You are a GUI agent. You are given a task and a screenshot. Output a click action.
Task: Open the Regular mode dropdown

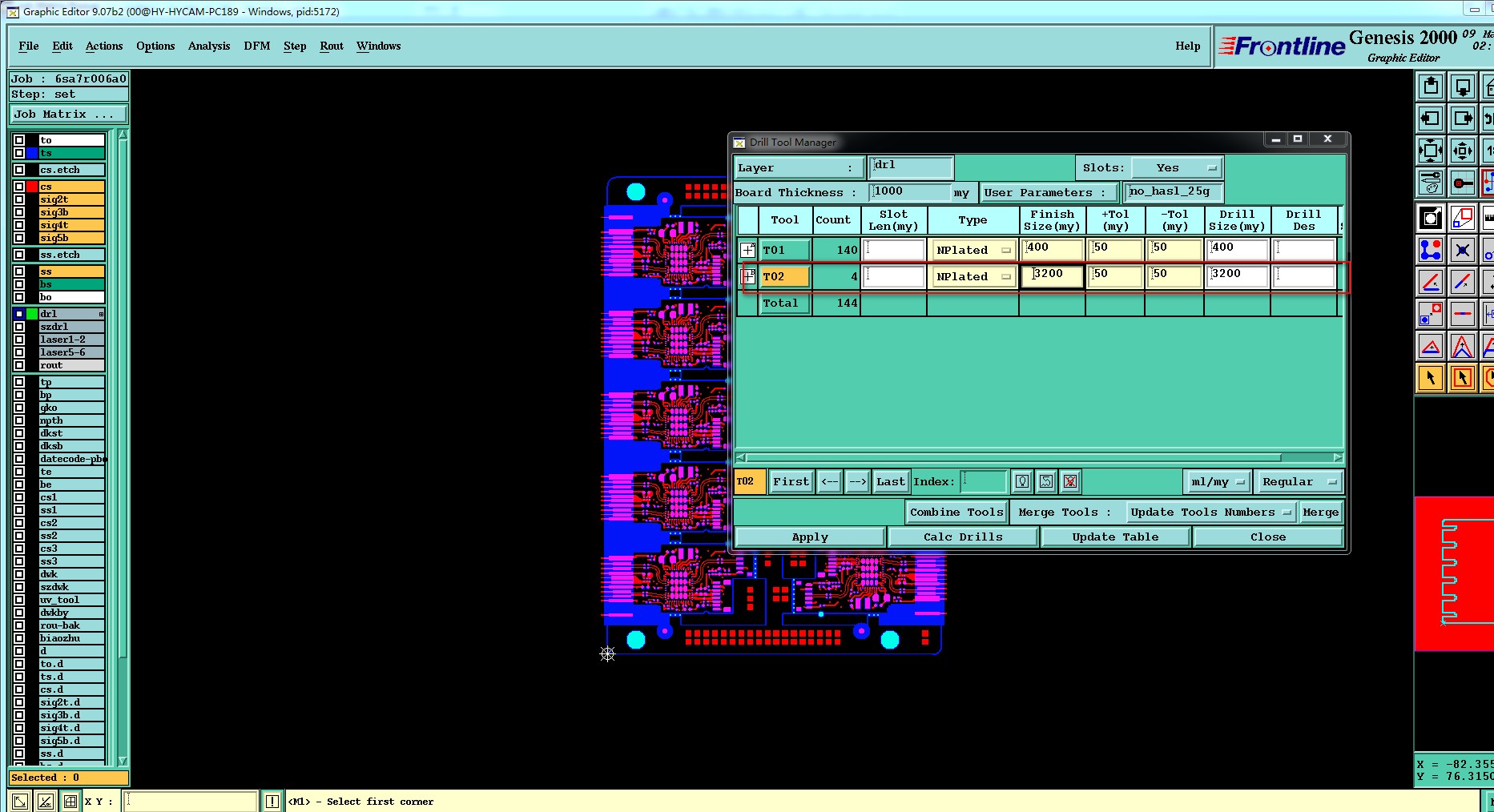[x=1299, y=481]
